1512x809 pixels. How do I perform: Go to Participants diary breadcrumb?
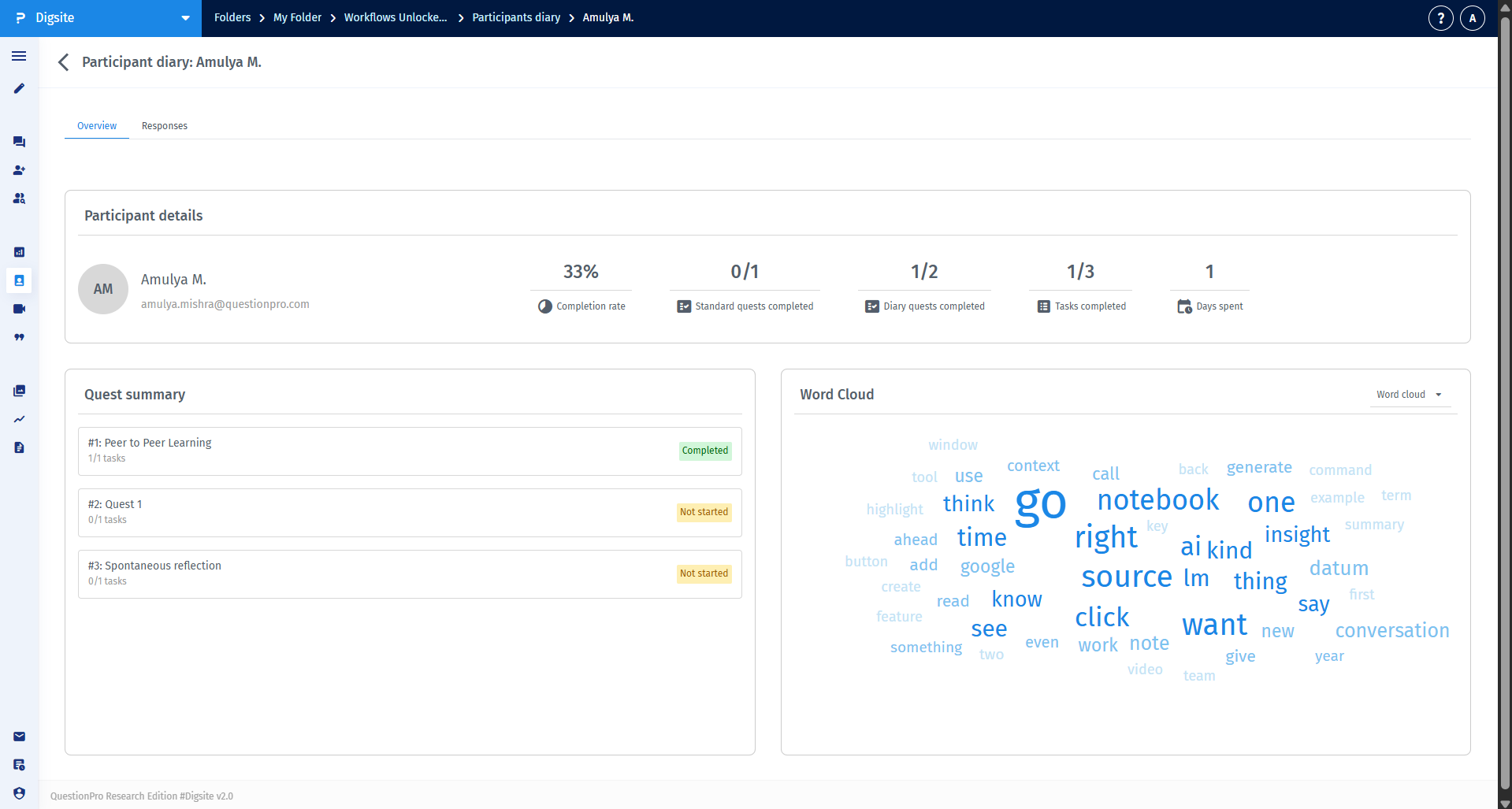516,17
